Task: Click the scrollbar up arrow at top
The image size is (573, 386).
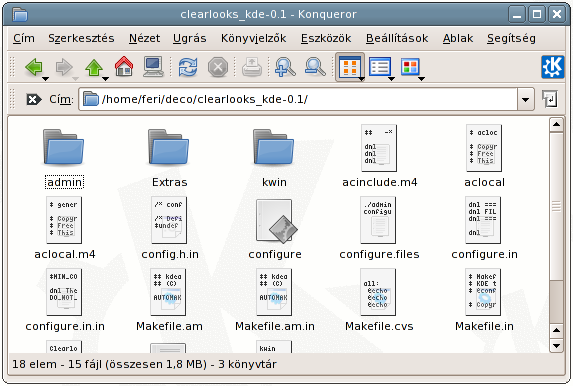Action: point(556,125)
